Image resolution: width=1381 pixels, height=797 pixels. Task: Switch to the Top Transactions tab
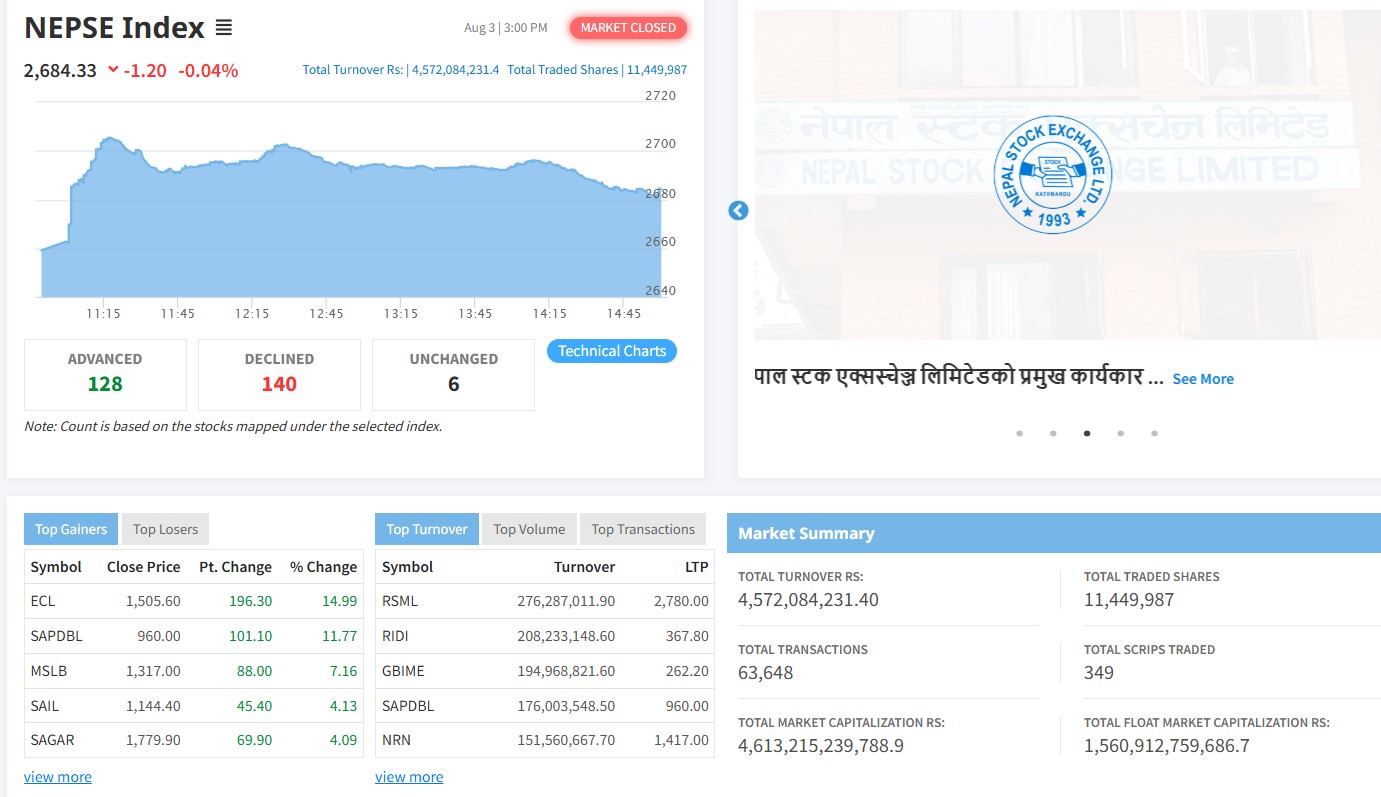[643, 530]
